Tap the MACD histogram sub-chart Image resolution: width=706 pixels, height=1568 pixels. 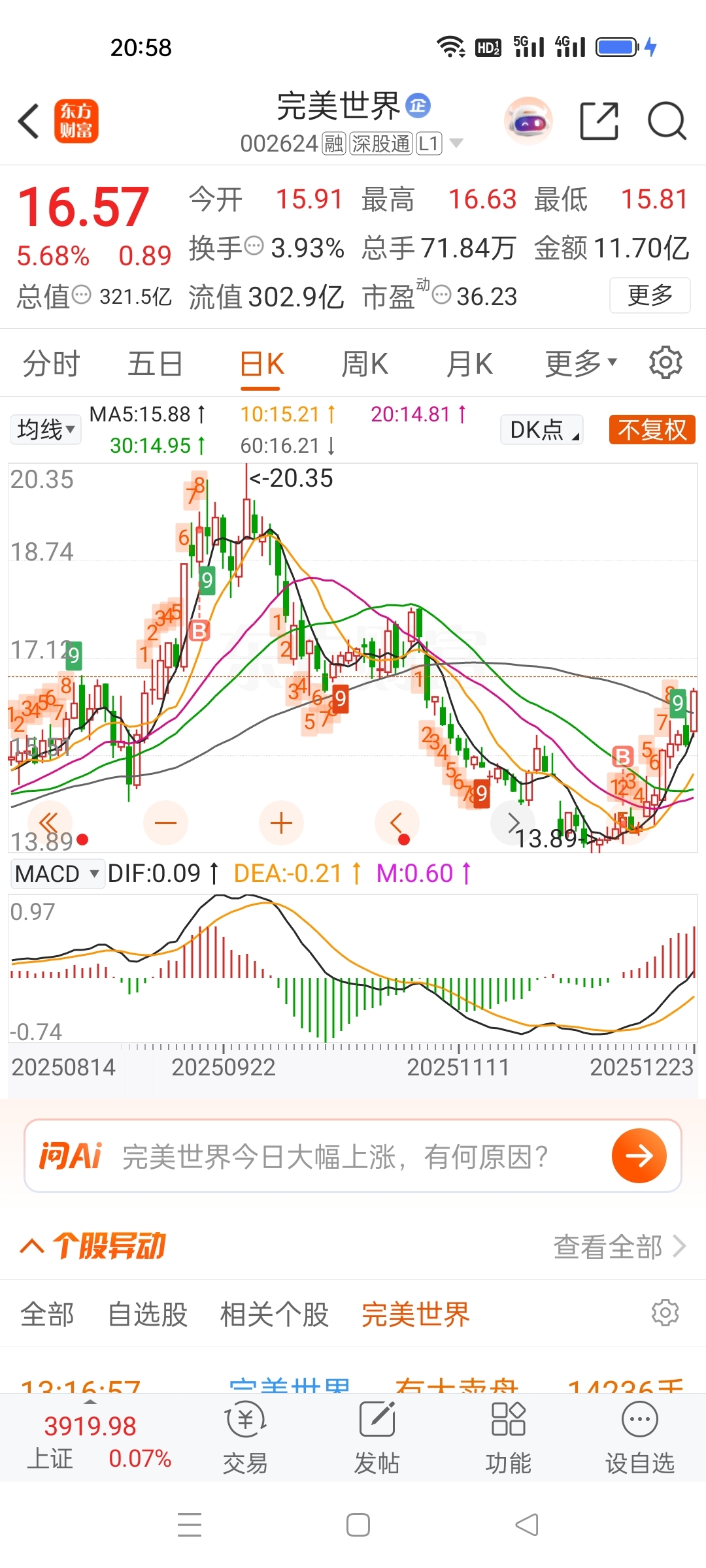(x=353, y=968)
